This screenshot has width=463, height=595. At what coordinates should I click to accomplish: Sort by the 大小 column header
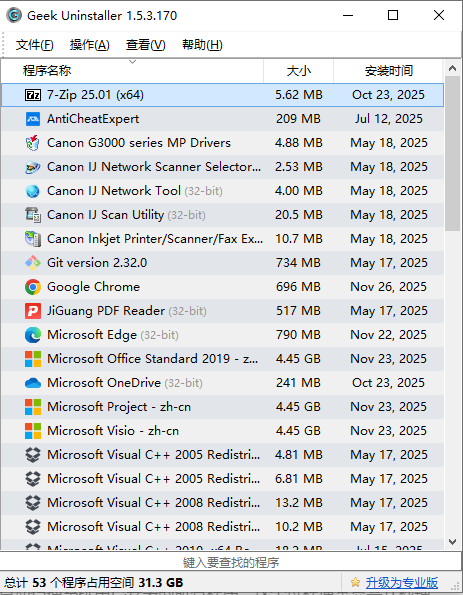point(298,71)
